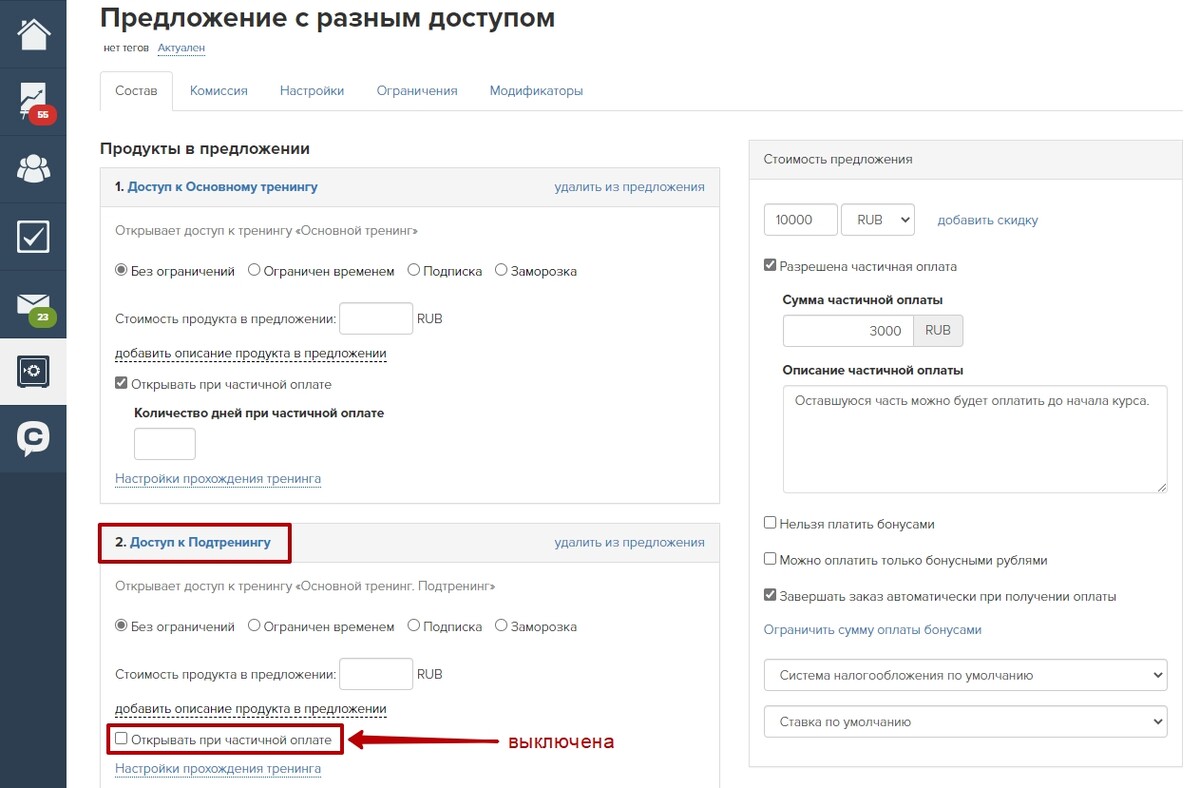
Task: Select Ограничен временем for the Подтренинг product
Action: point(254,626)
